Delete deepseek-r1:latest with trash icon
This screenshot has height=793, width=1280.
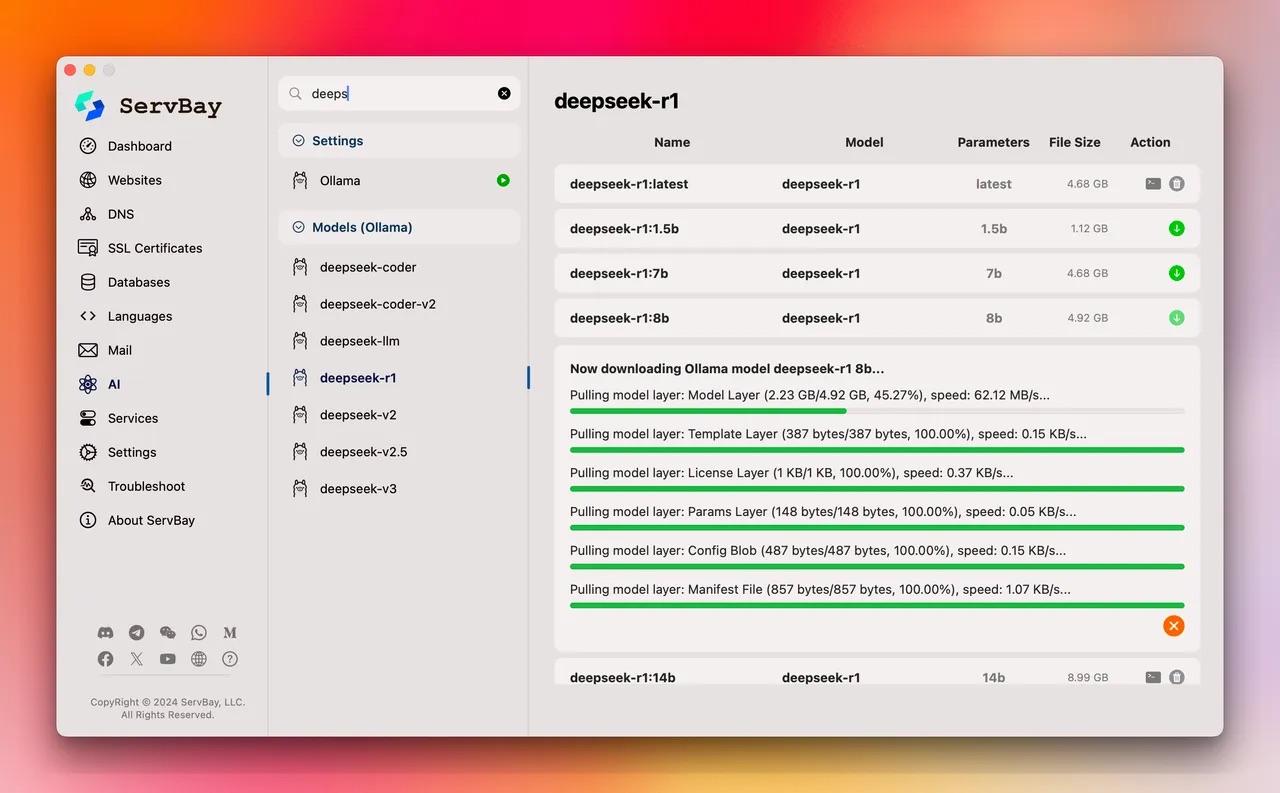pyautogui.click(x=1177, y=184)
